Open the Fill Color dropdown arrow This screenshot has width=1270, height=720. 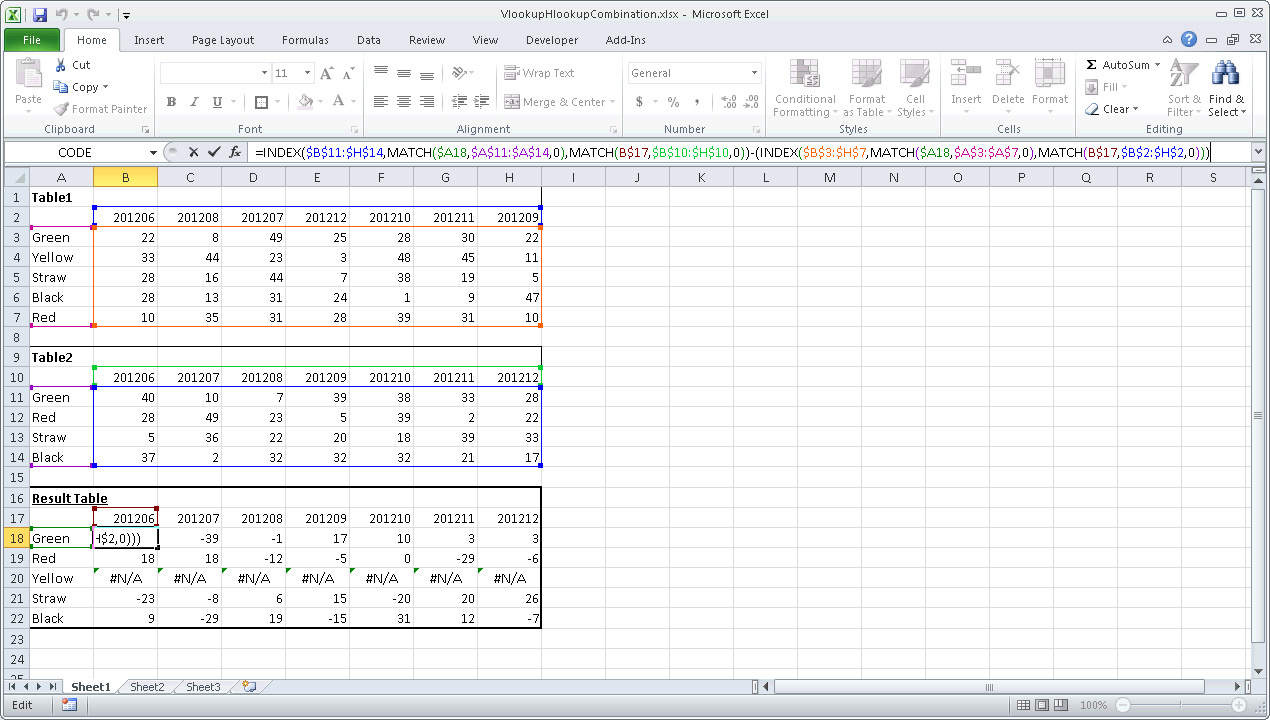click(x=322, y=103)
